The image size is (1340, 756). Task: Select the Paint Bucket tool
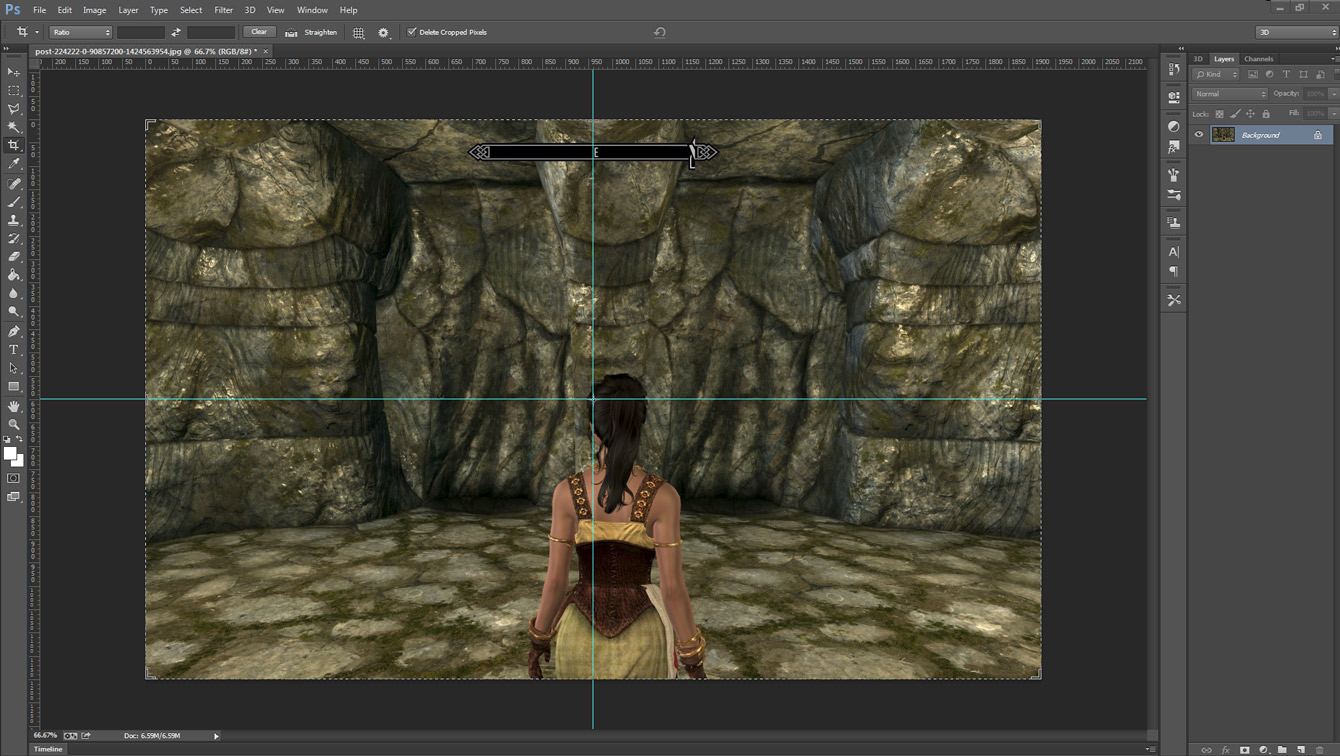click(14, 275)
